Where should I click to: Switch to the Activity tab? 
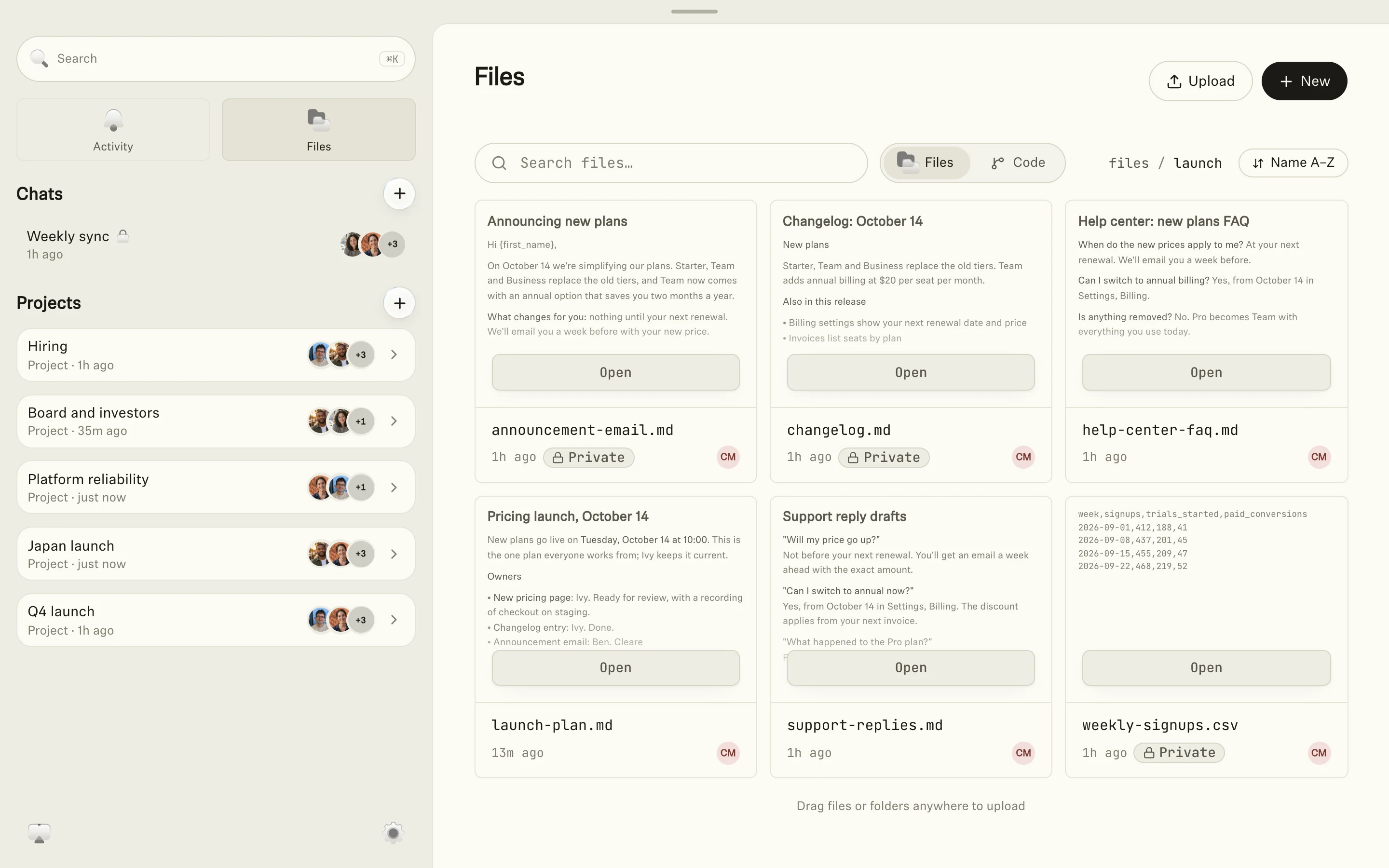point(113,130)
